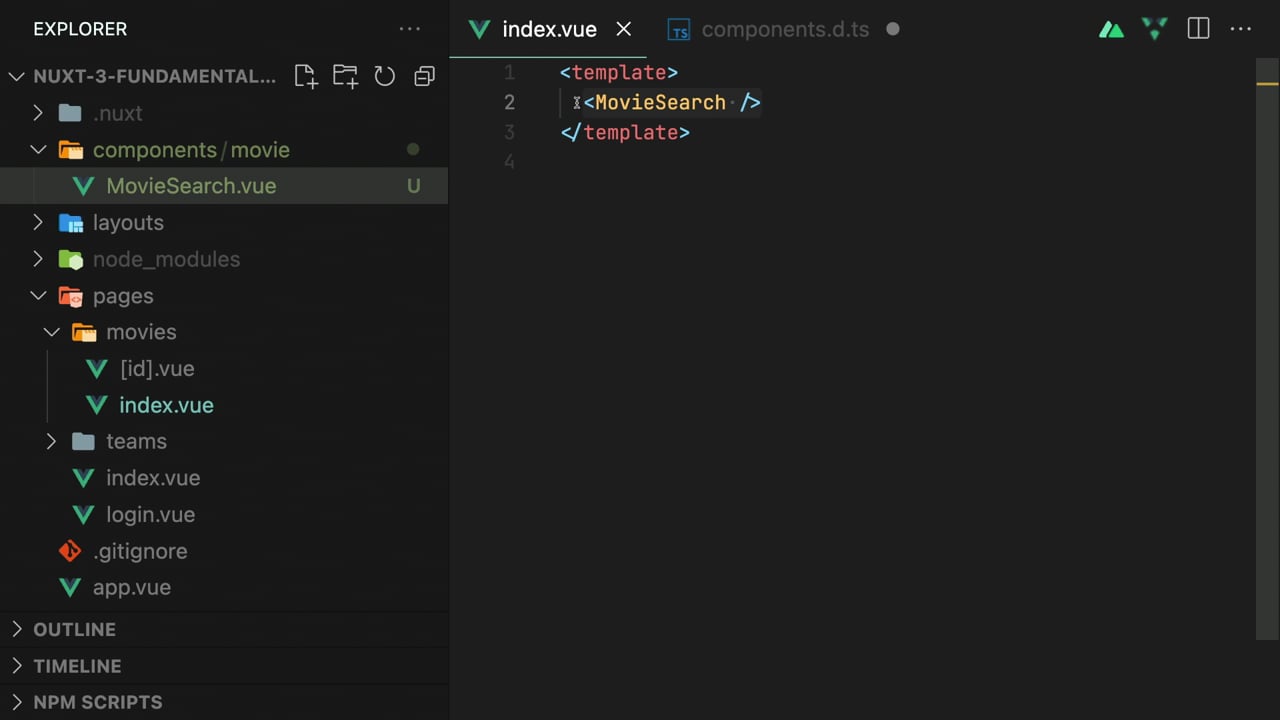Click the Vue icon beside index.vue under pages folder
The image size is (1280, 720).
coord(84,479)
